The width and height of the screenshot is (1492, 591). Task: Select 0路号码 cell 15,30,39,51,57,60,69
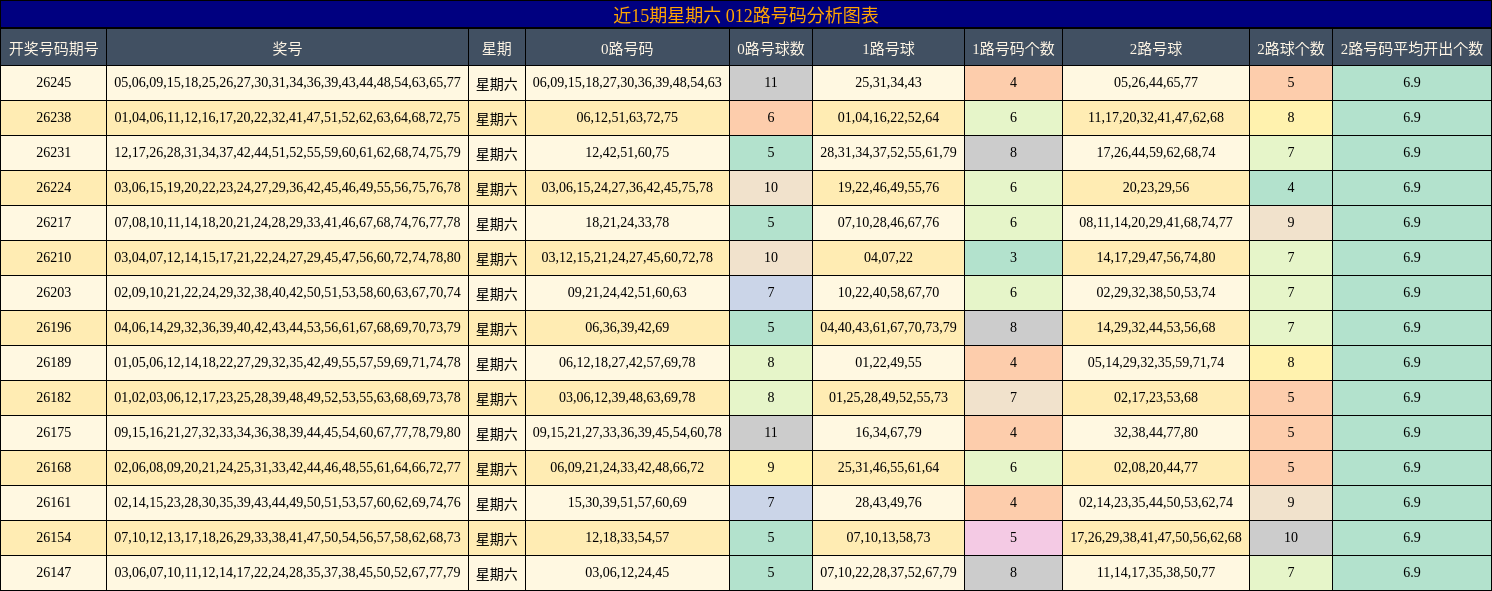tap(627, 503)
